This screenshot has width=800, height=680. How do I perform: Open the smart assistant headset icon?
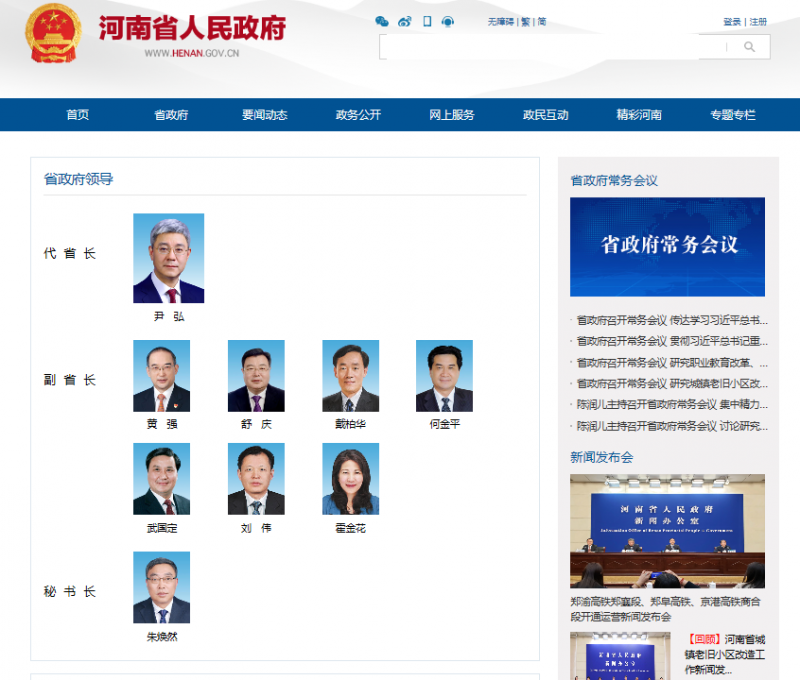(x=447, y=21)
